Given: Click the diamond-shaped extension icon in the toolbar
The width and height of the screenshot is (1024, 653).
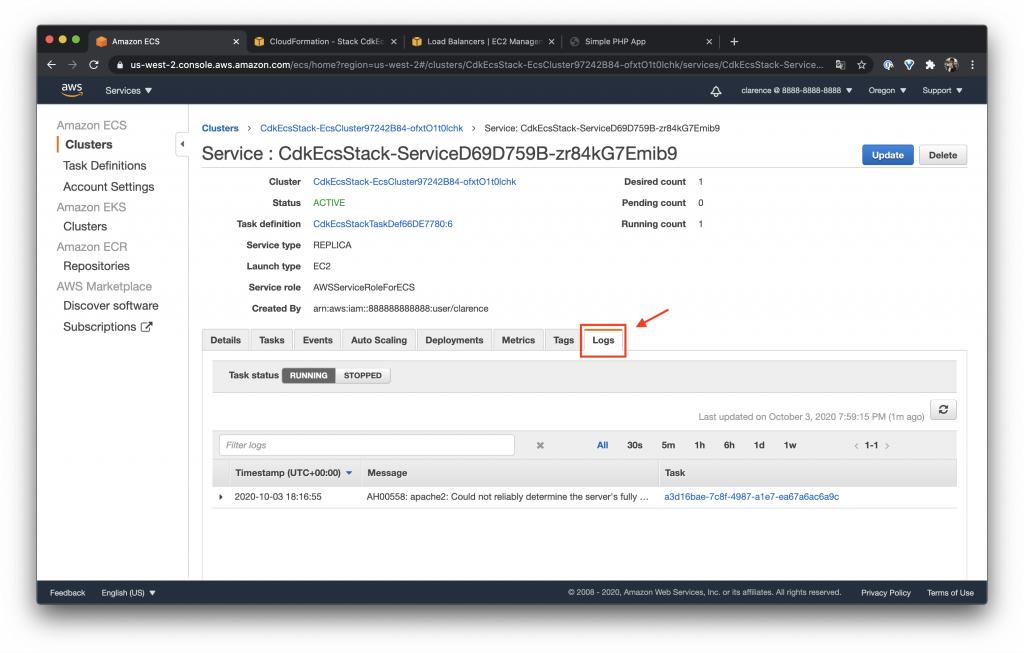Looking at the screenshot, I should tap(909, 65).
